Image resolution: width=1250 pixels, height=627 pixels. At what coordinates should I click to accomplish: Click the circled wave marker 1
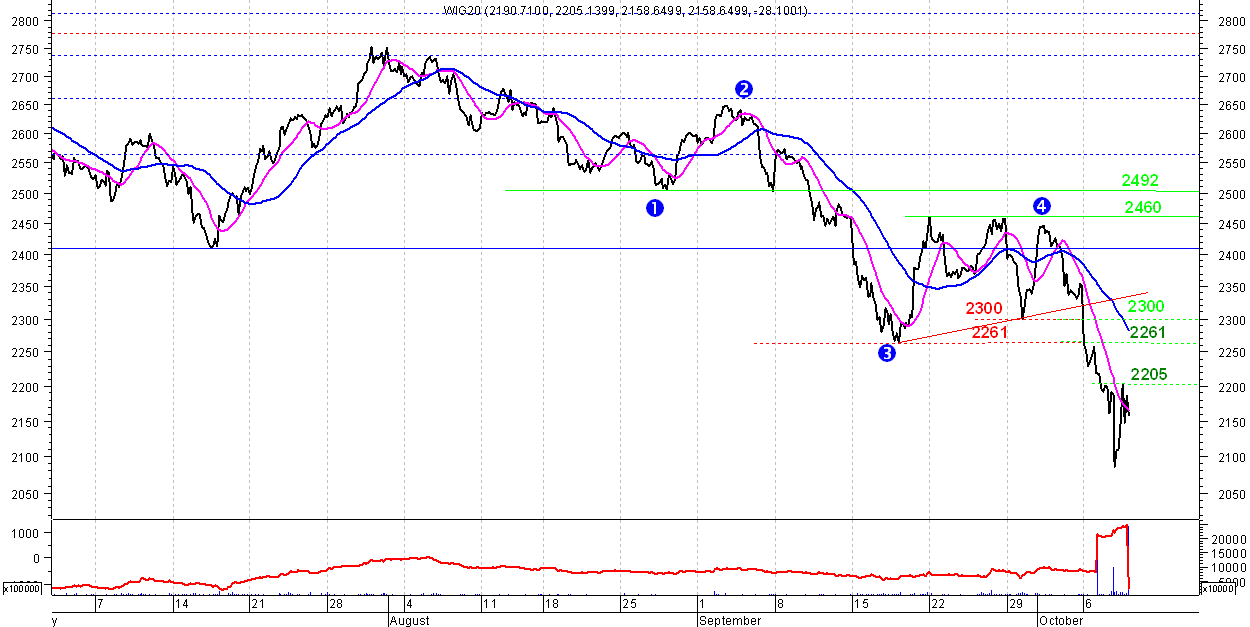click(654, 208)
